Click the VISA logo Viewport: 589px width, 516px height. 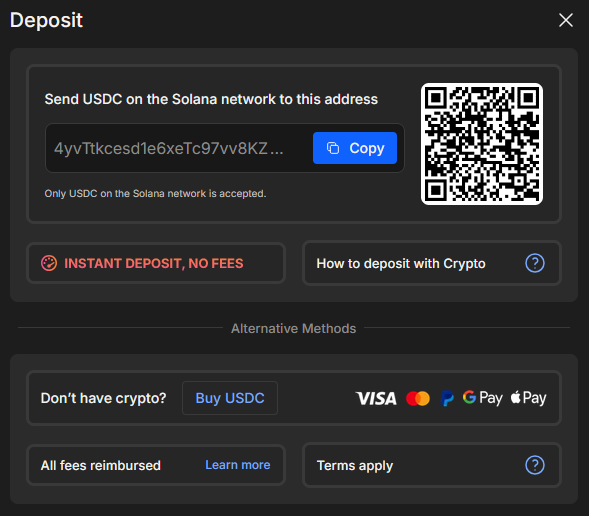pyautogui.click(x=376, y=398)
